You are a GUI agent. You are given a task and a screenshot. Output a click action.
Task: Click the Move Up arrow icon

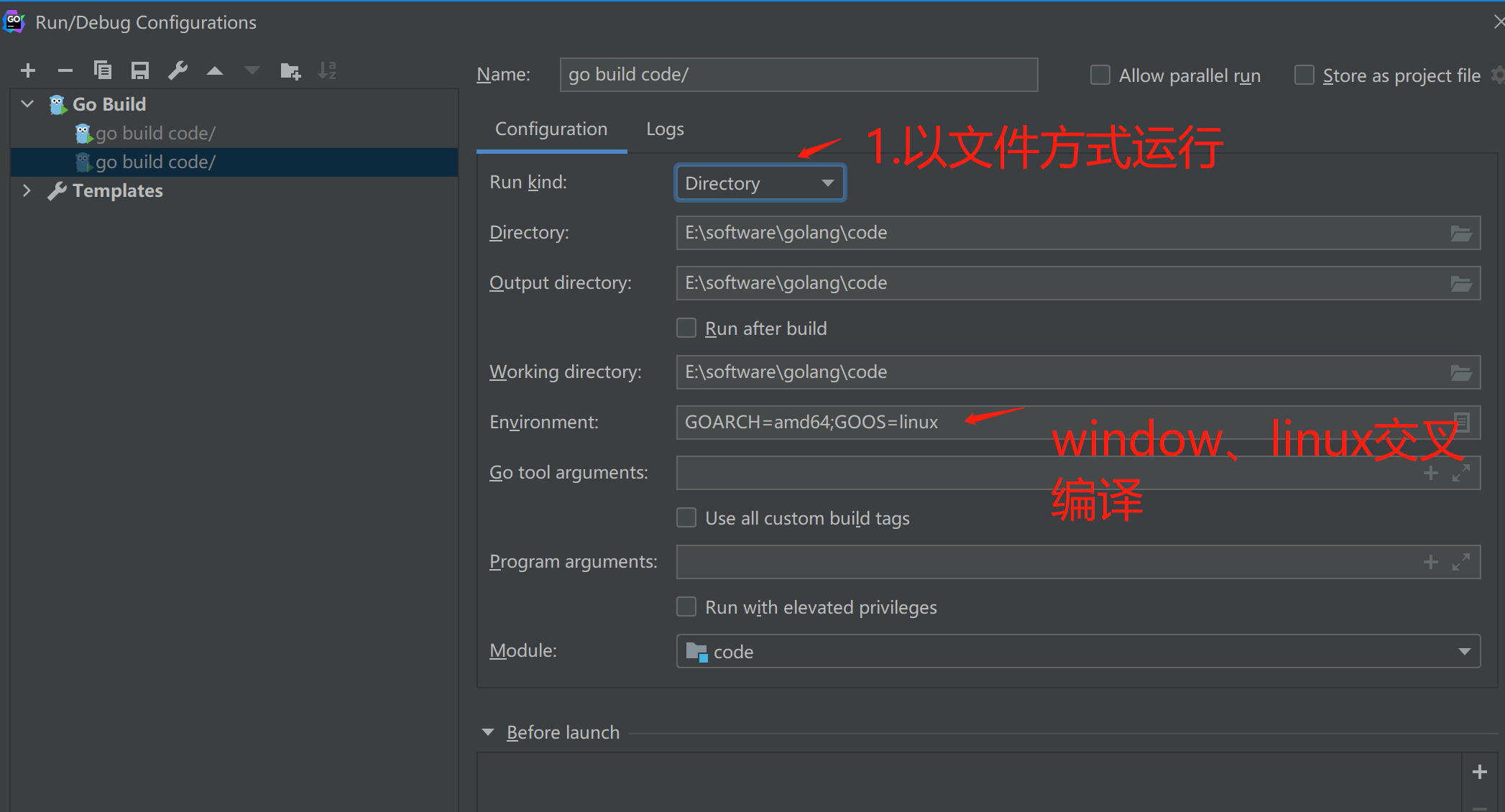pyautogui.click(x=215, y=70)
